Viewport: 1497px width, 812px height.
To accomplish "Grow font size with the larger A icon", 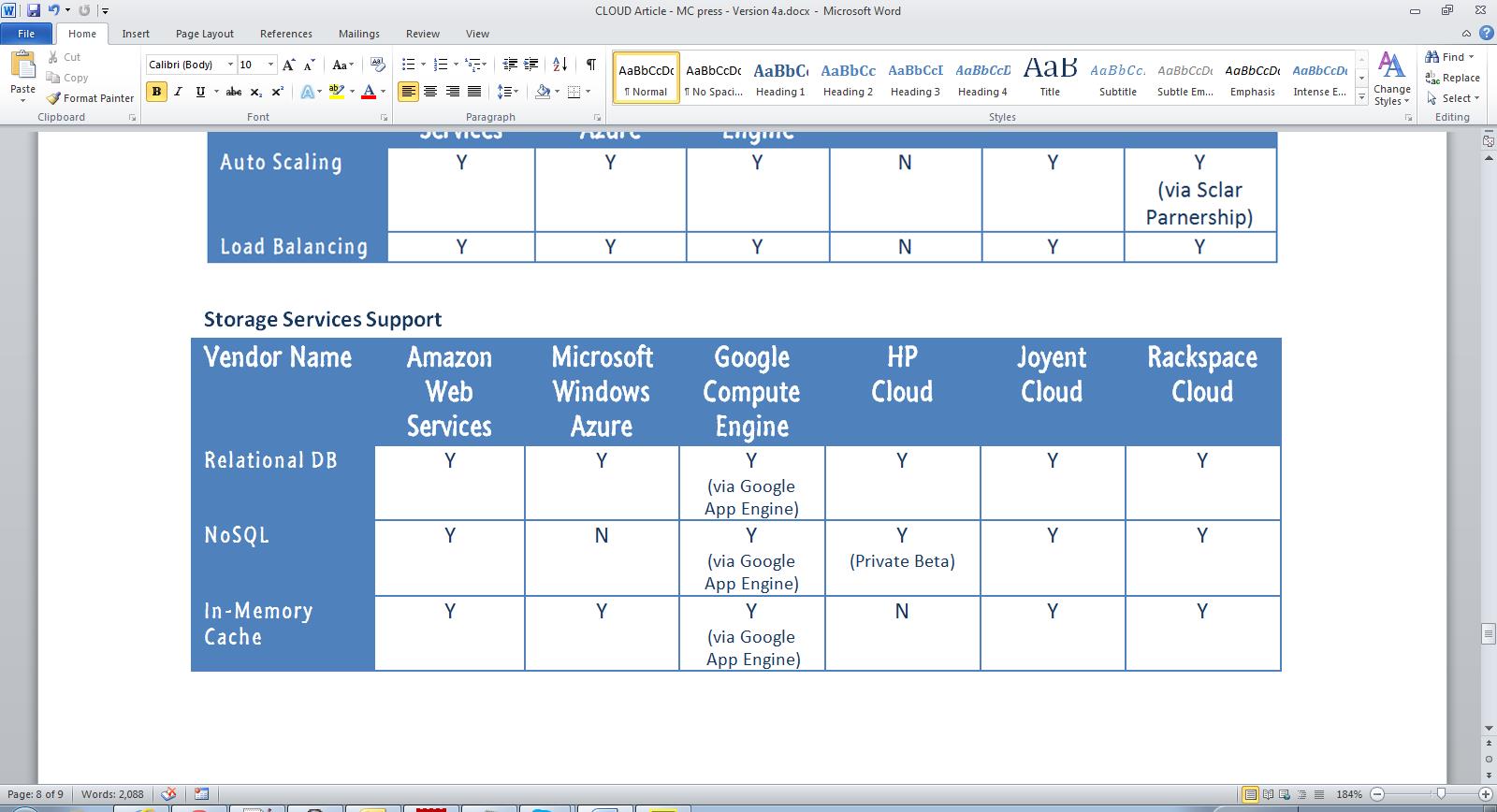I will pyautogui.click(x=289, y=65).
